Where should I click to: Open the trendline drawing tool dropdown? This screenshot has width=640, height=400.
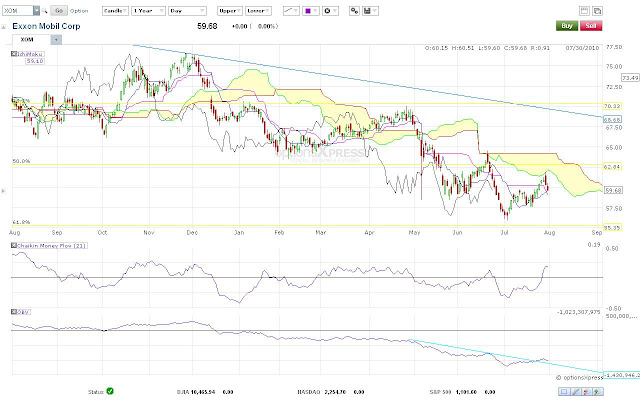291,11
